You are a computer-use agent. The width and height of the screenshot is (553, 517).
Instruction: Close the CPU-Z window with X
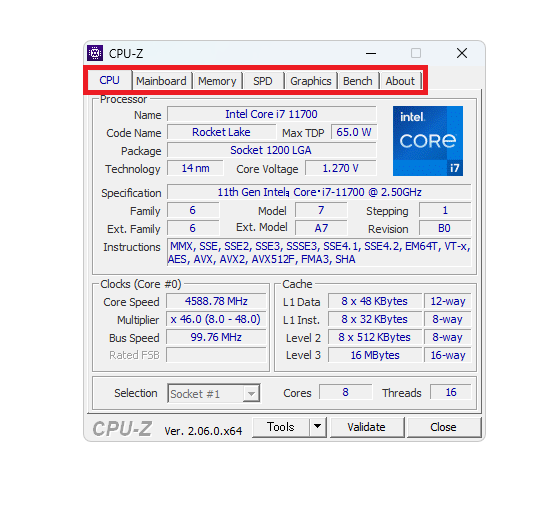click(x=462, y=54)
